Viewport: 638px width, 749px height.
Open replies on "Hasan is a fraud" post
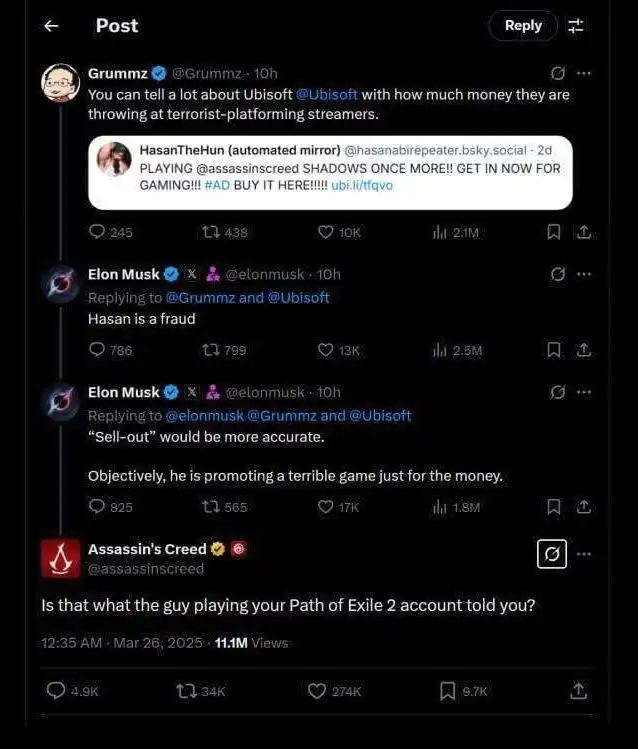(x=98, y=350)
